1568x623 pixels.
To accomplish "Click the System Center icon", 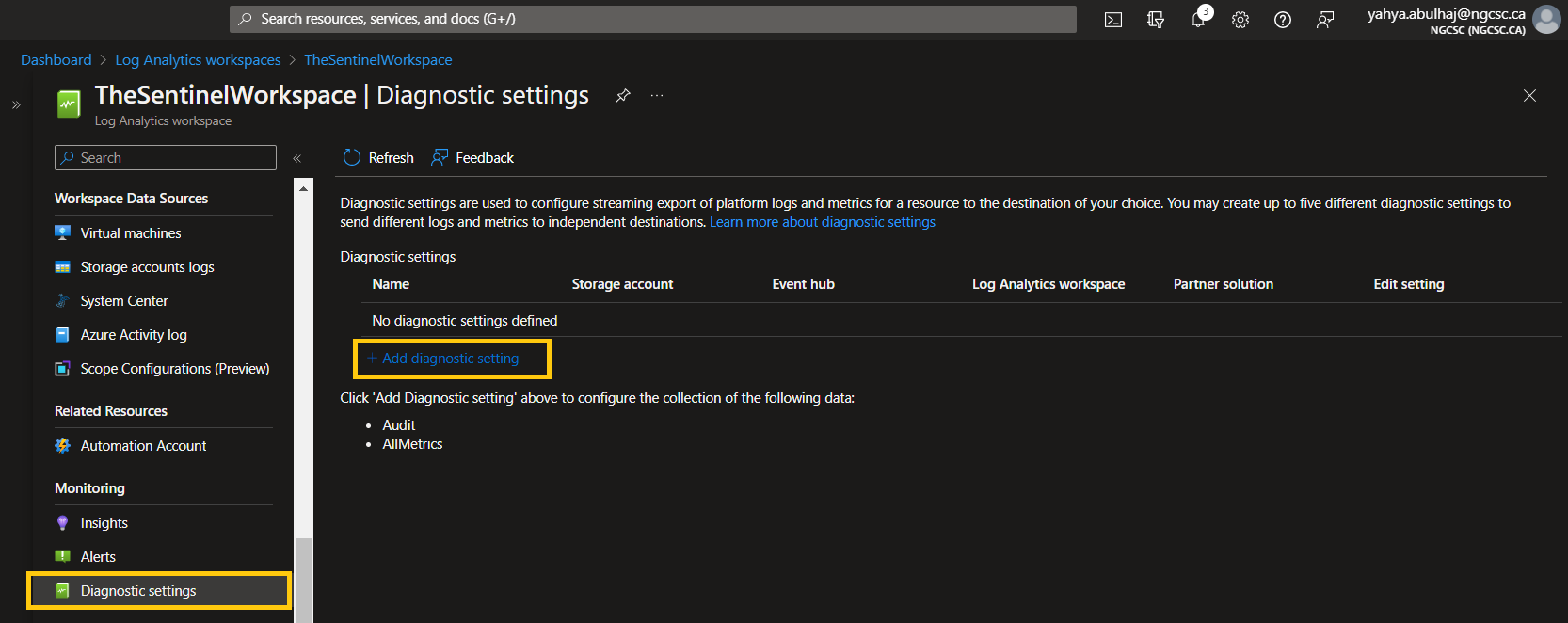I will pos(63,301).
